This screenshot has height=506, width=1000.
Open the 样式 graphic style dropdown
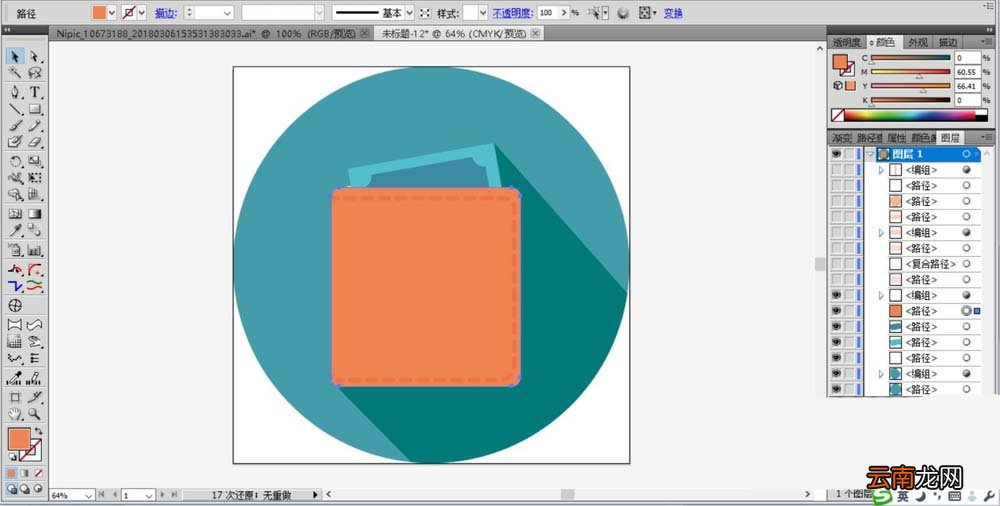483,13
